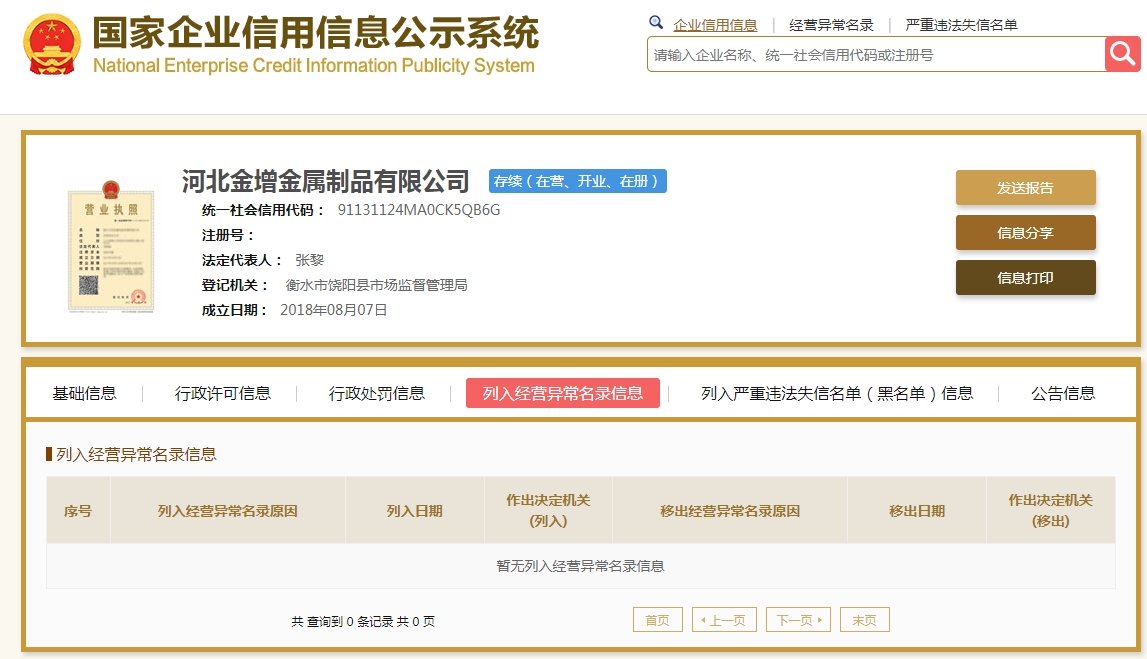Image resolution: width=1147 pixels, height=659 pixels.
Task: Click the 列入日期 column header
Action: pos(415,511)
